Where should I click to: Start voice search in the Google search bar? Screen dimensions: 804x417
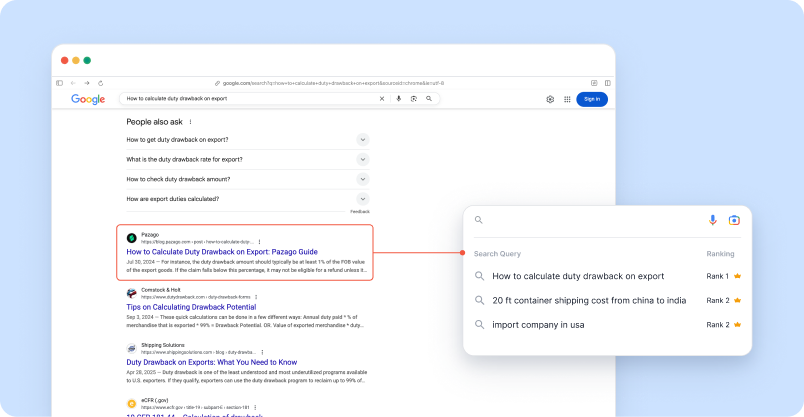point(398,98)
